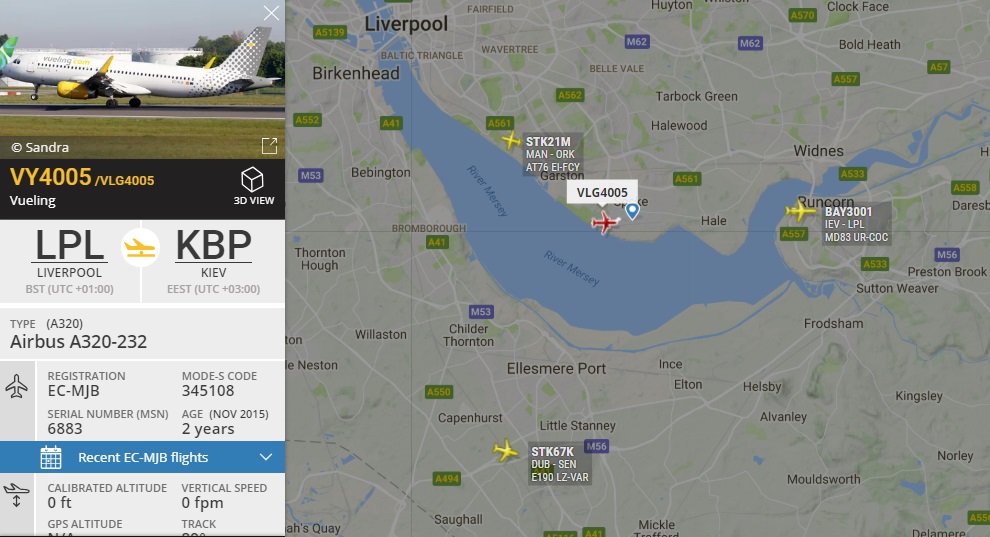
Task: Click the STK67K DUB-SEN flight label
Action: click(560, 464)
